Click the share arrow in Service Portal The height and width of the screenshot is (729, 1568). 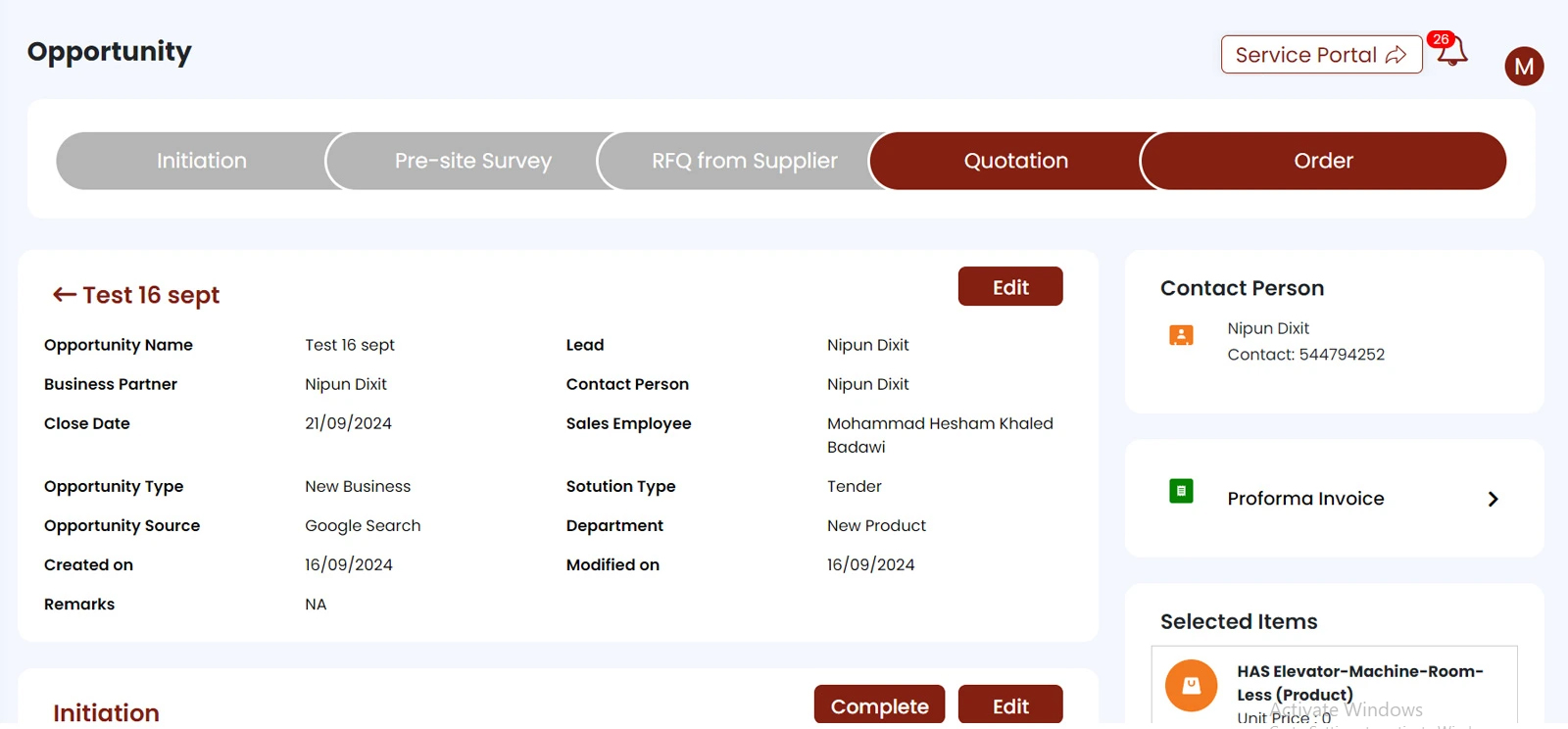pos(1396,55)
